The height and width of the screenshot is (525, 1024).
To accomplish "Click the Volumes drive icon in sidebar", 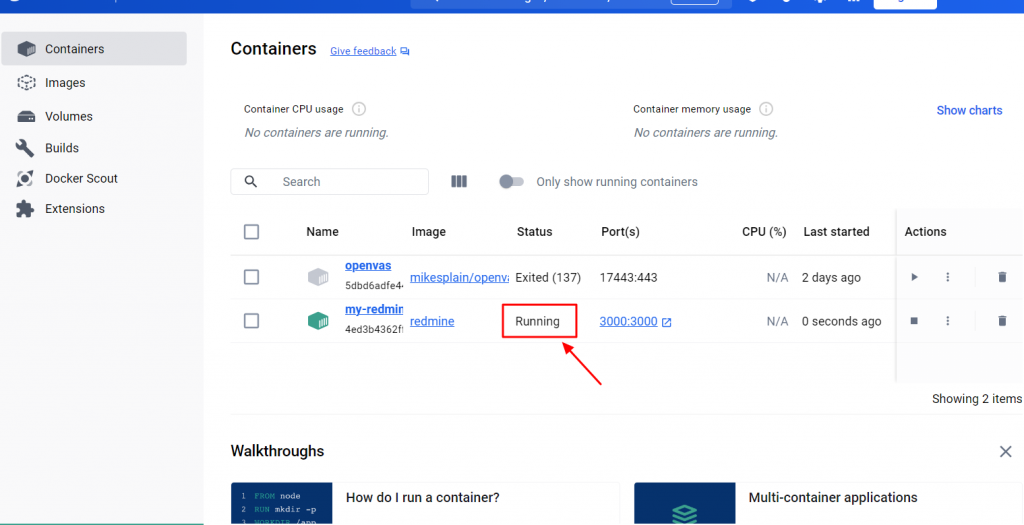I will (x=26, y=116).
